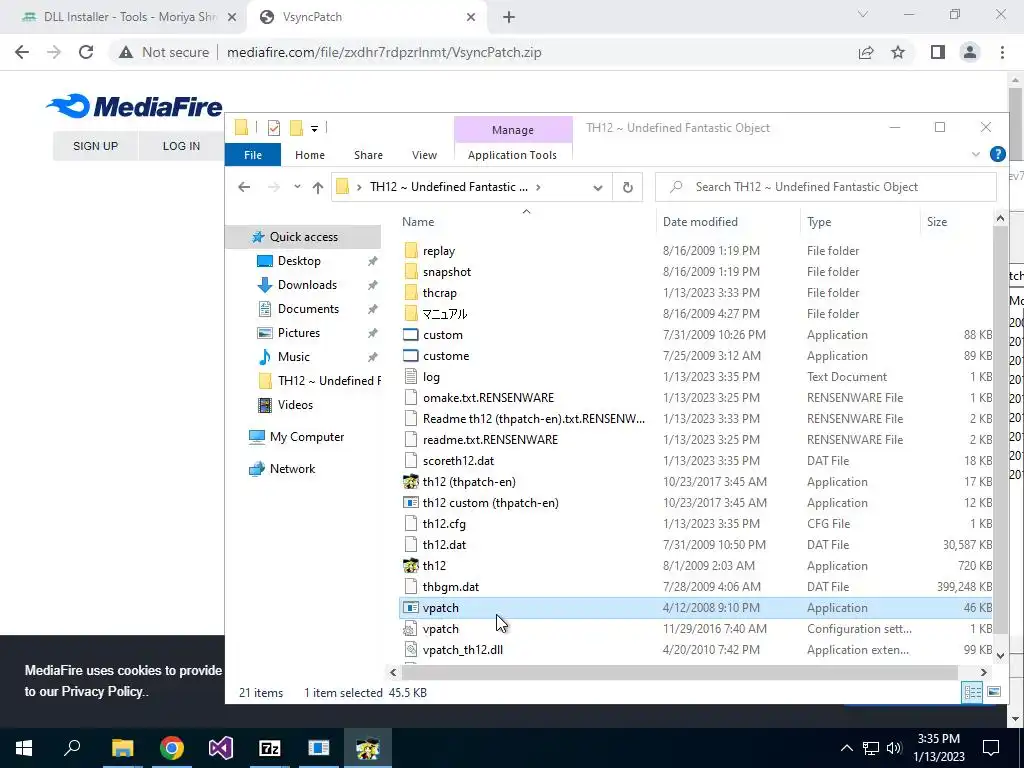The image size is (1024, 768).
Task: Open Network in the navigation pane
Action: tap(292, 469)
